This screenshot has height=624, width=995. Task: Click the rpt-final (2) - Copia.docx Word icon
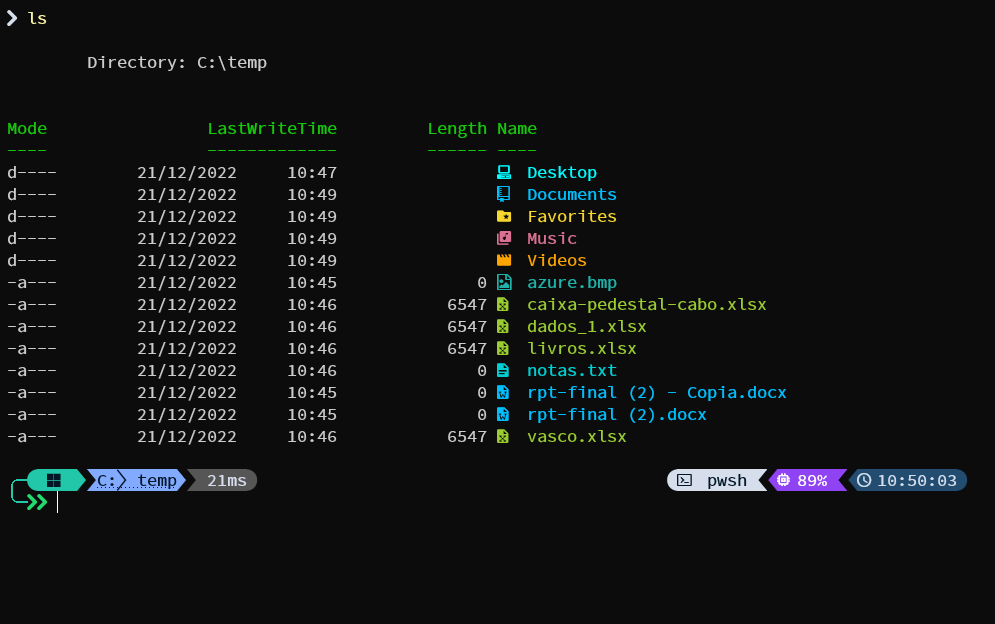coord(503,392)
